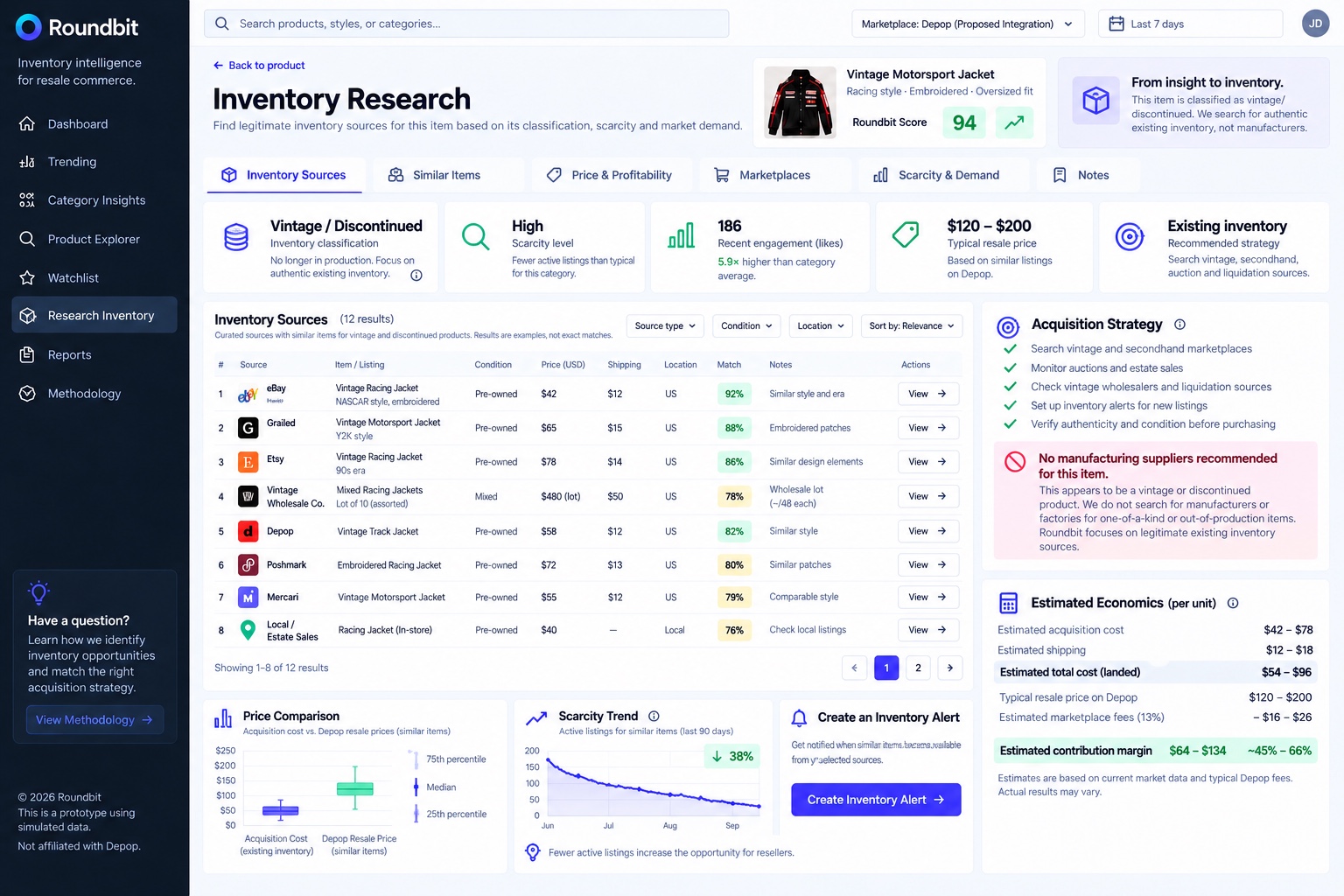Click View button for Grailed row
The image size is (1344, 896).
click(928, 428)
